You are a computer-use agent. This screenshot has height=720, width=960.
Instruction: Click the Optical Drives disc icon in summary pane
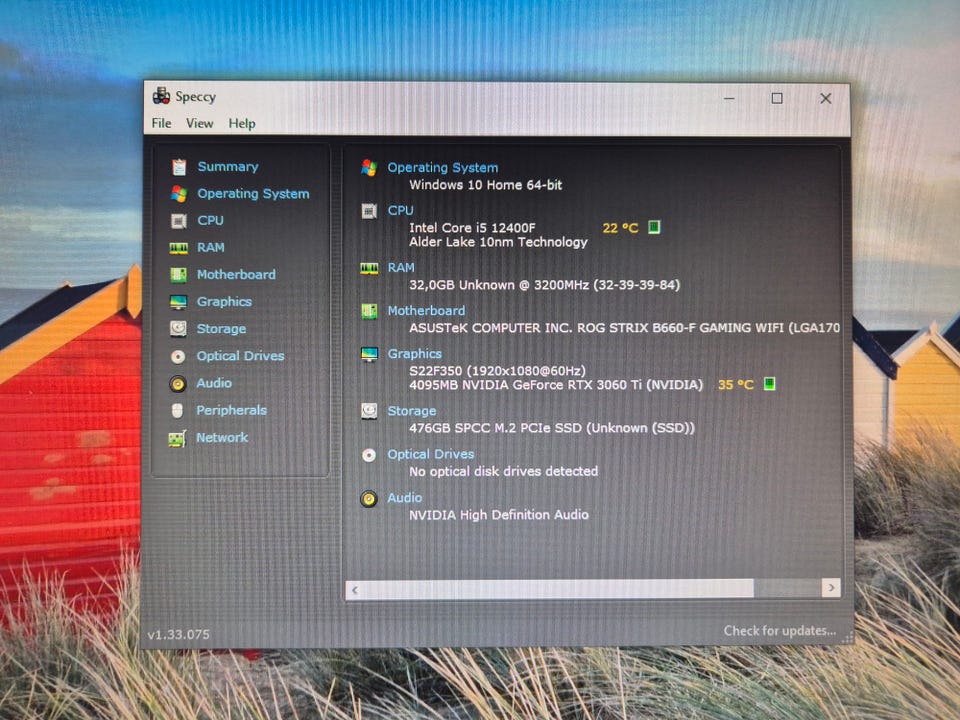pos(369,455)
